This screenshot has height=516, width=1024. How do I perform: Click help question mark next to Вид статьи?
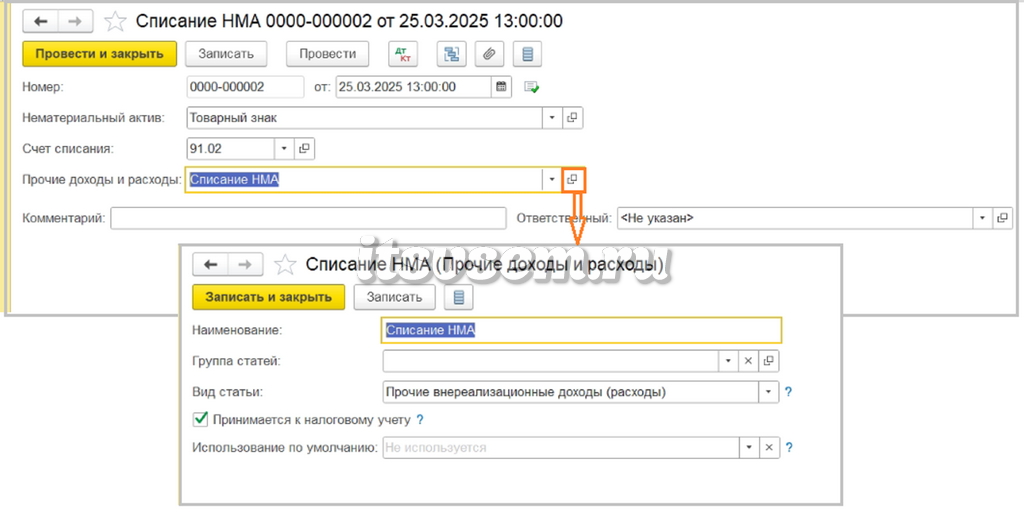[x=788, y=393]
